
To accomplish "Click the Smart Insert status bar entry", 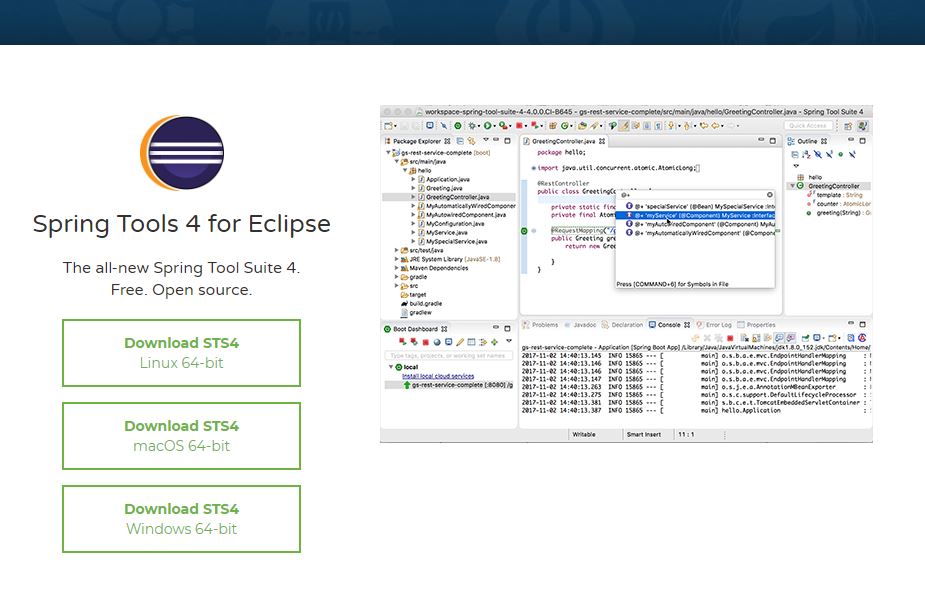I will coord(644,434).
